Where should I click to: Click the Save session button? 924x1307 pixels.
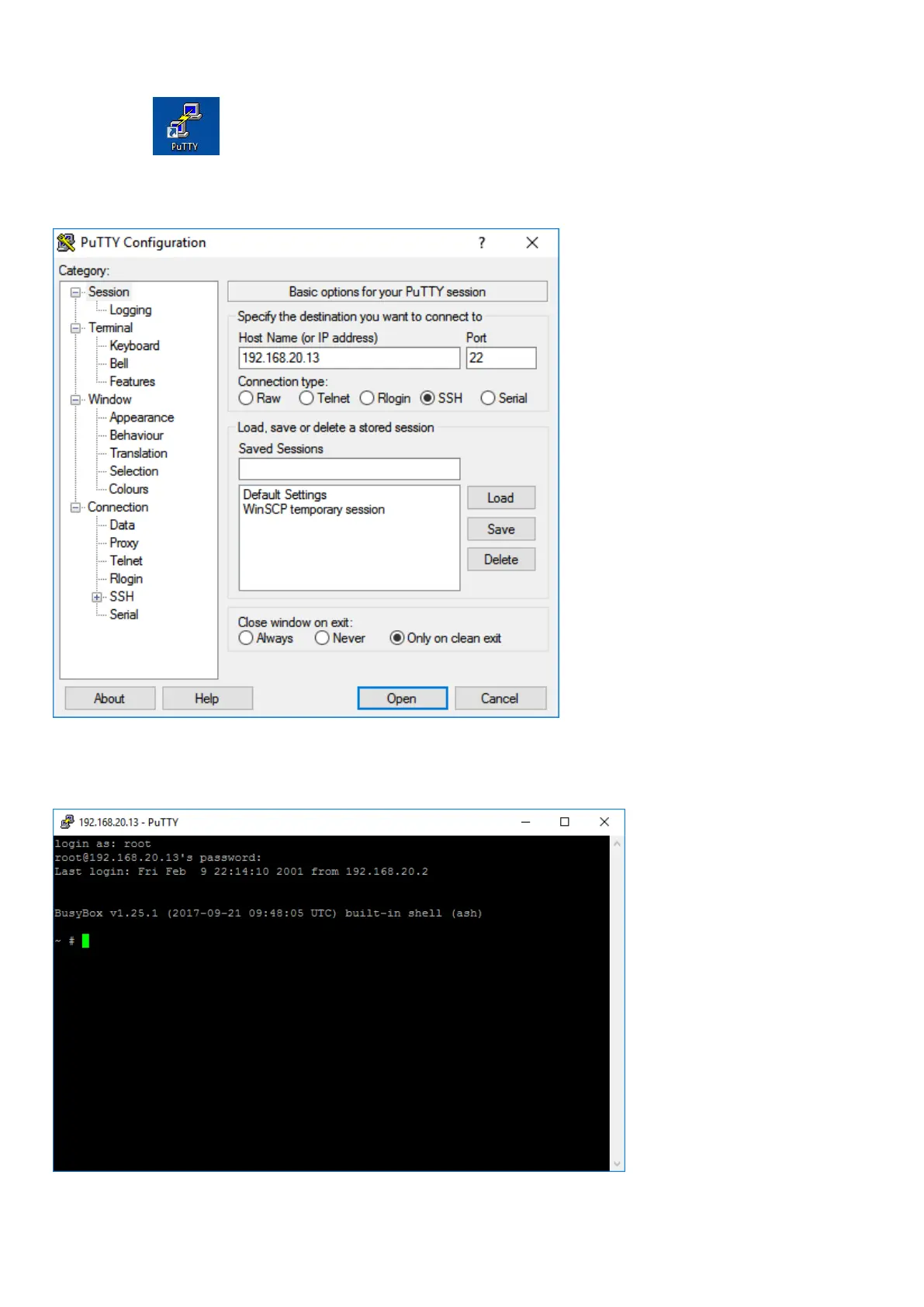coord(501,529)
